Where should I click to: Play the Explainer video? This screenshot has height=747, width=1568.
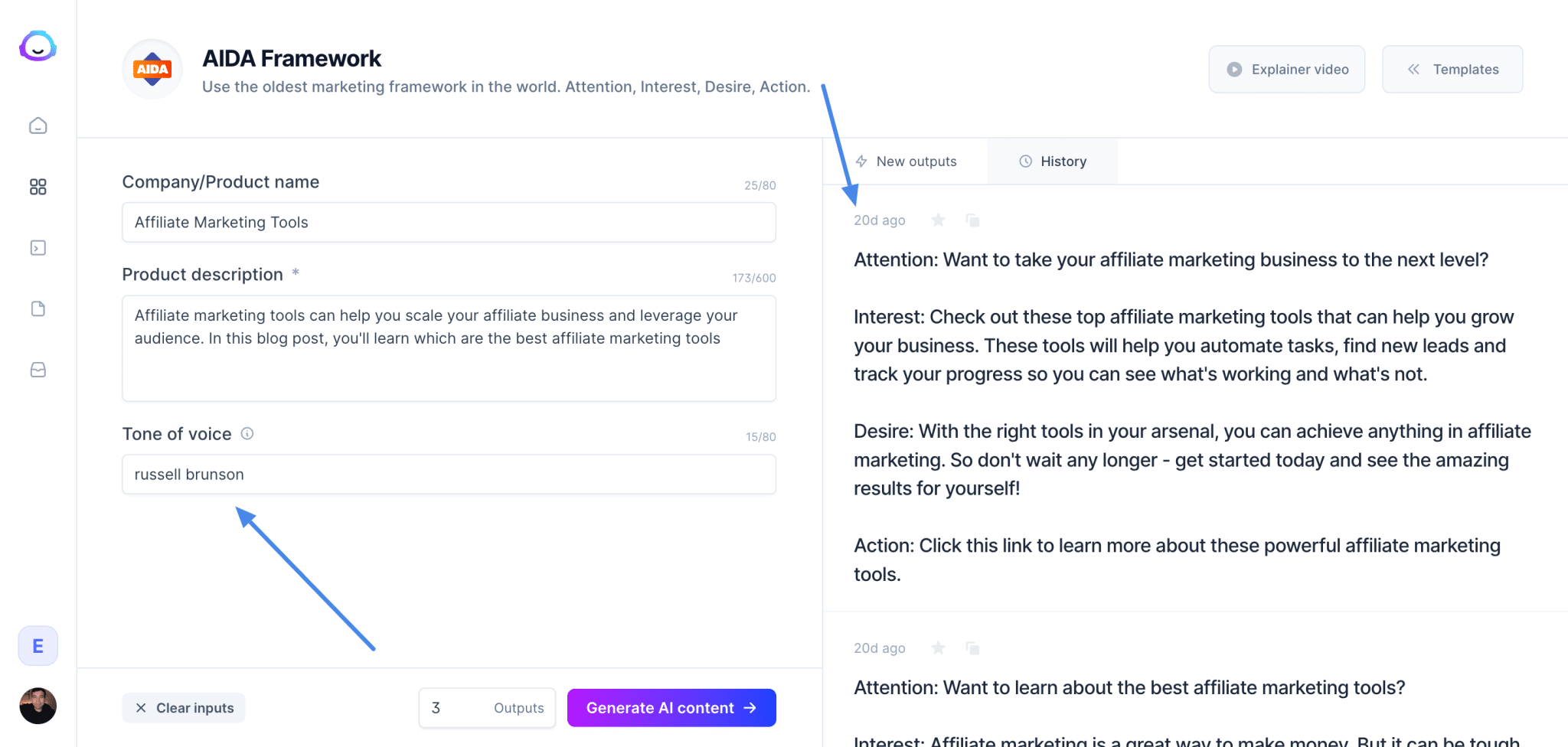pyautogui.click(x=1286, y=69)
